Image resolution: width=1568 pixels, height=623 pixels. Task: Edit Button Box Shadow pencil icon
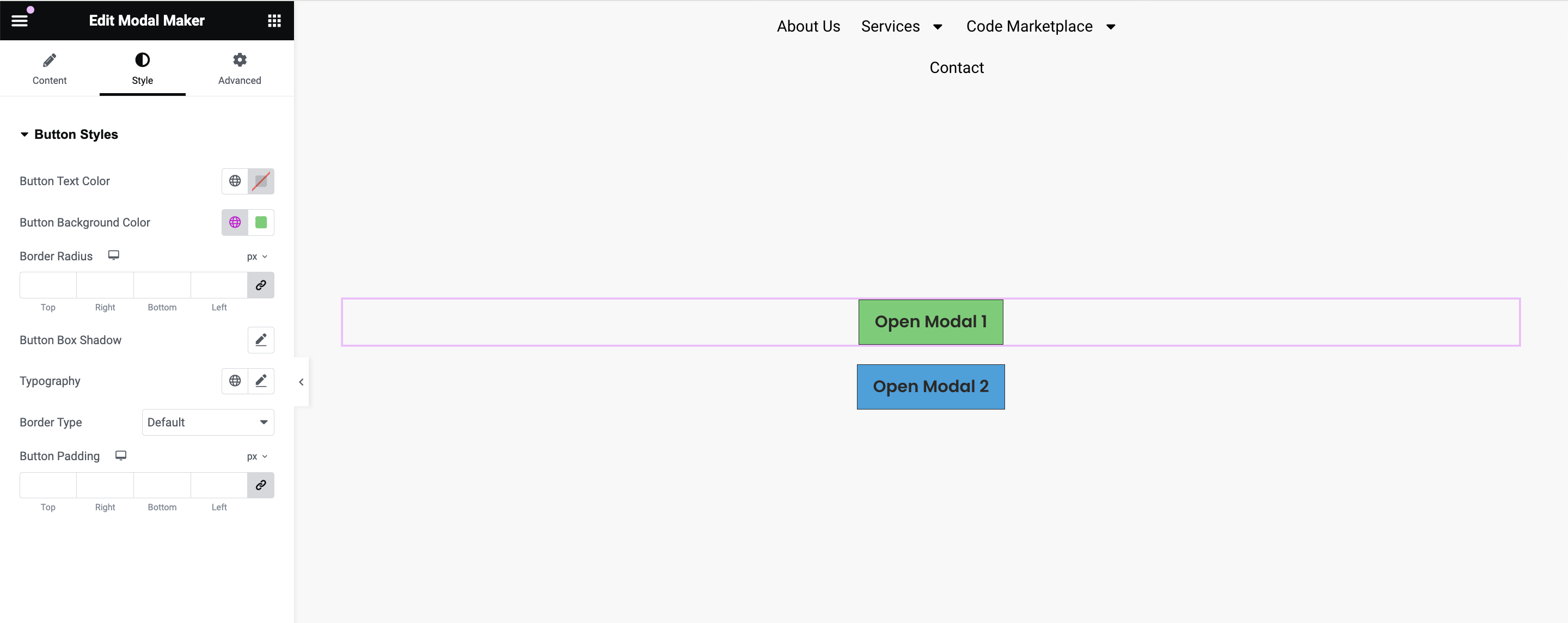coord(261,340)
